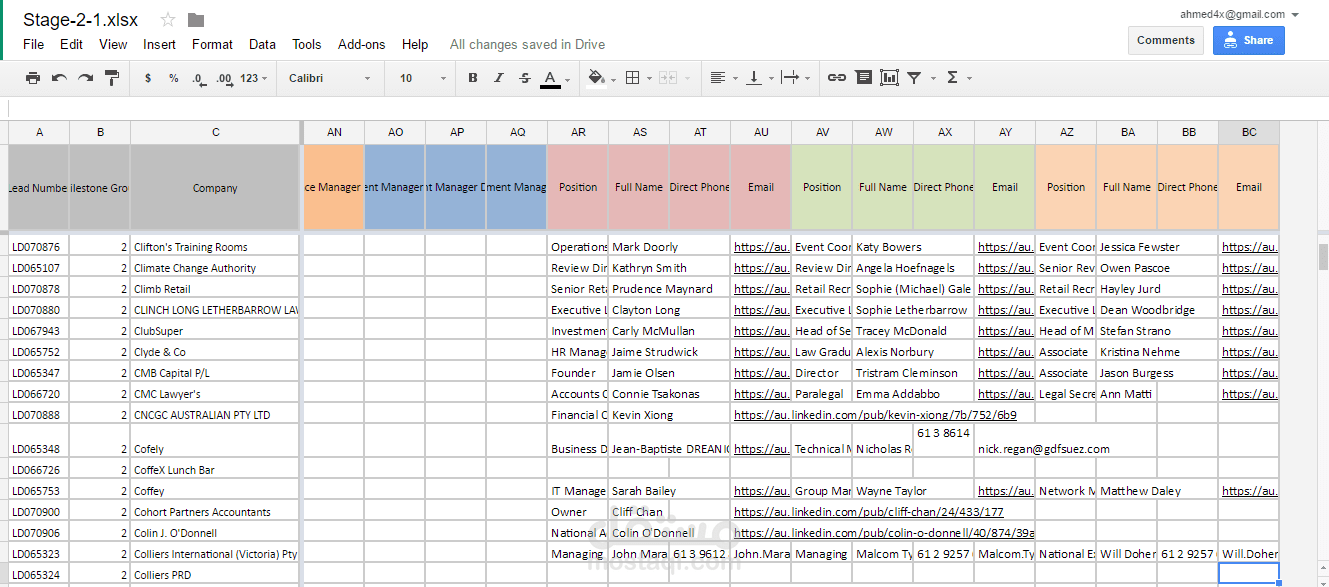The width and height of the screenshot is (1329, 587).
Task: Toggle strikethrough formatting
Action: tap(525, 78)
